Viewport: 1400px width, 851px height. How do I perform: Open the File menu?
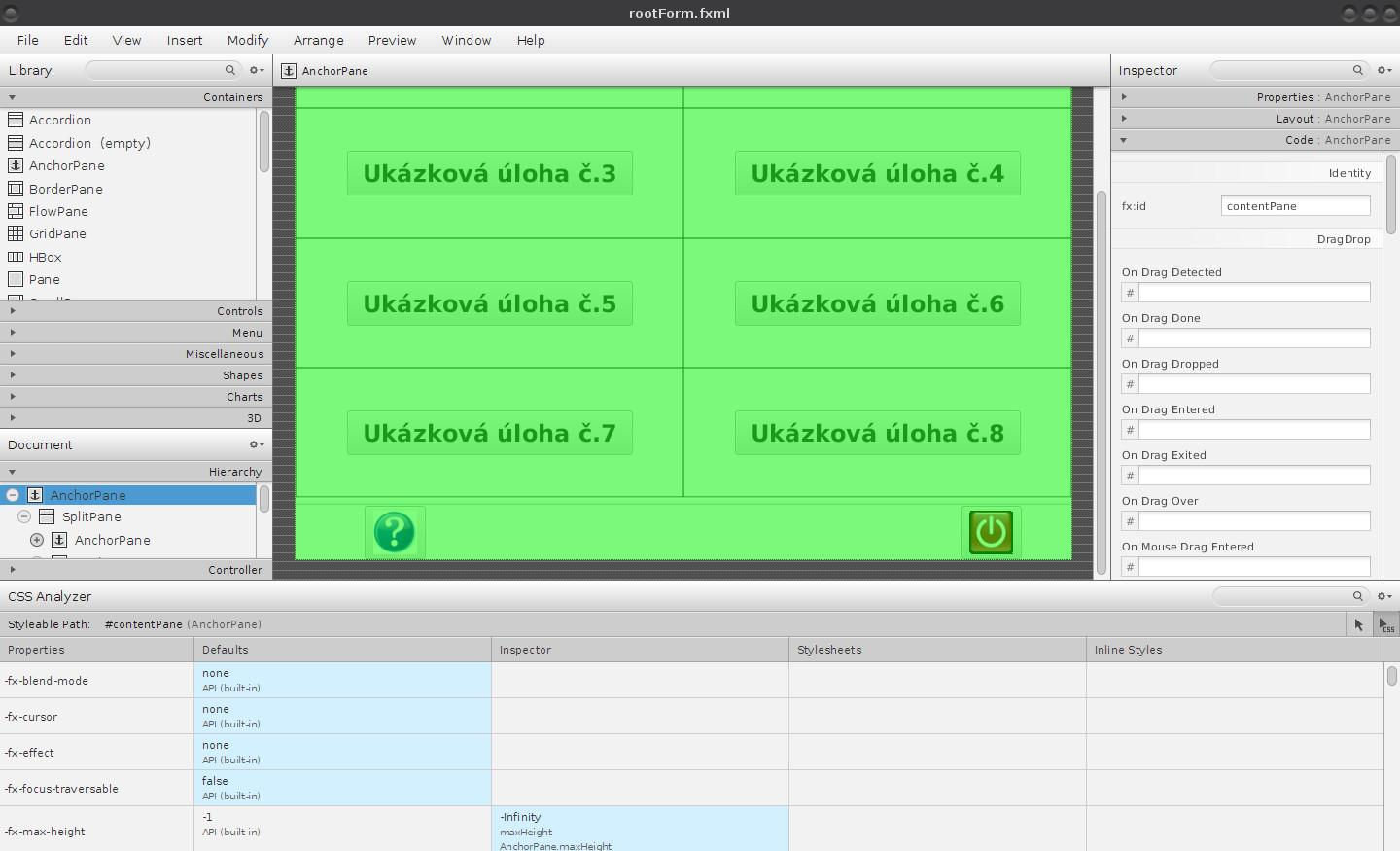(x=28, y=40)
